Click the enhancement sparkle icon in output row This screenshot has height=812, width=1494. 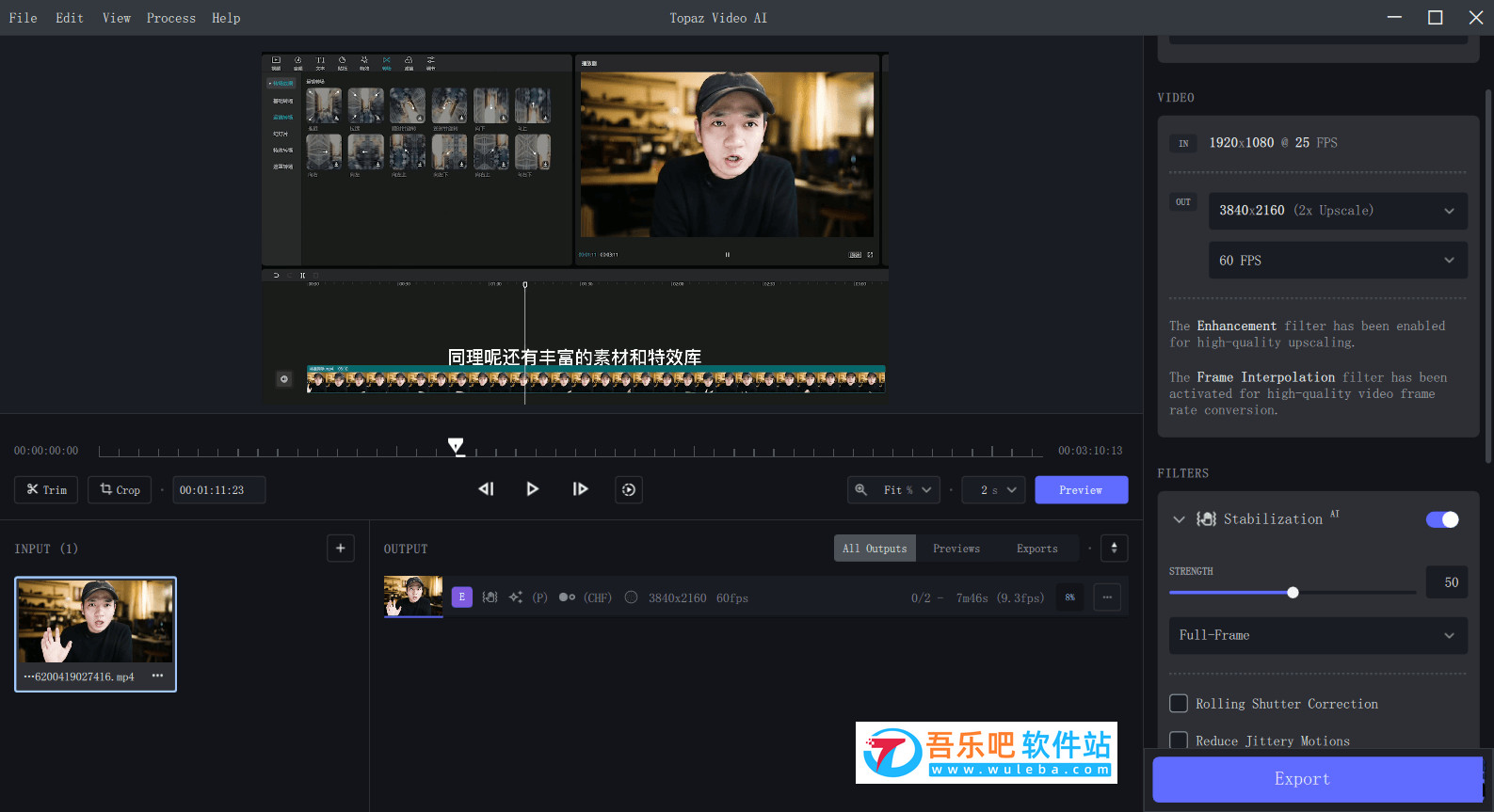[516, 597]
